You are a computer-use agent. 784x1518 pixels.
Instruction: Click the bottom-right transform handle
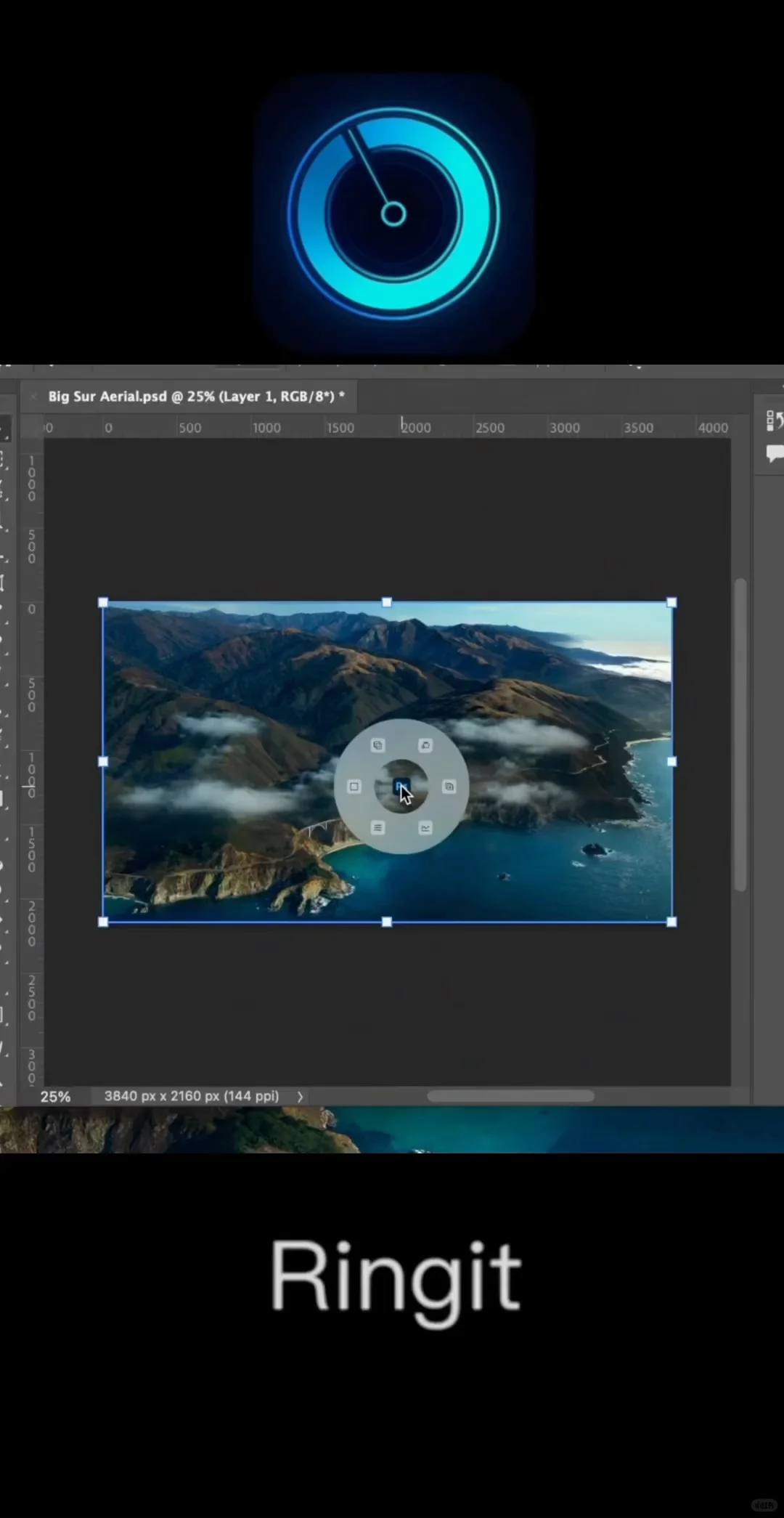coord(671,922)
